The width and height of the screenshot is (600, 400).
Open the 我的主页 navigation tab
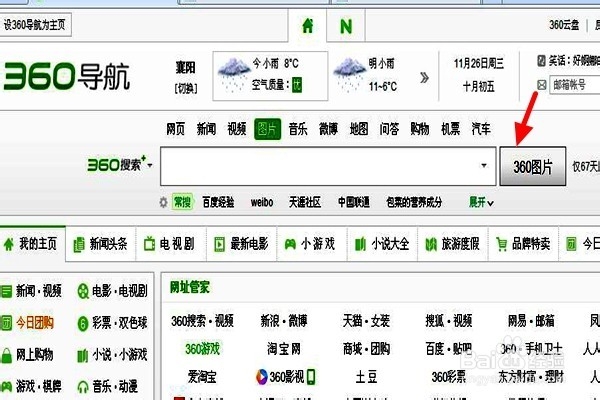pos(33,244)
